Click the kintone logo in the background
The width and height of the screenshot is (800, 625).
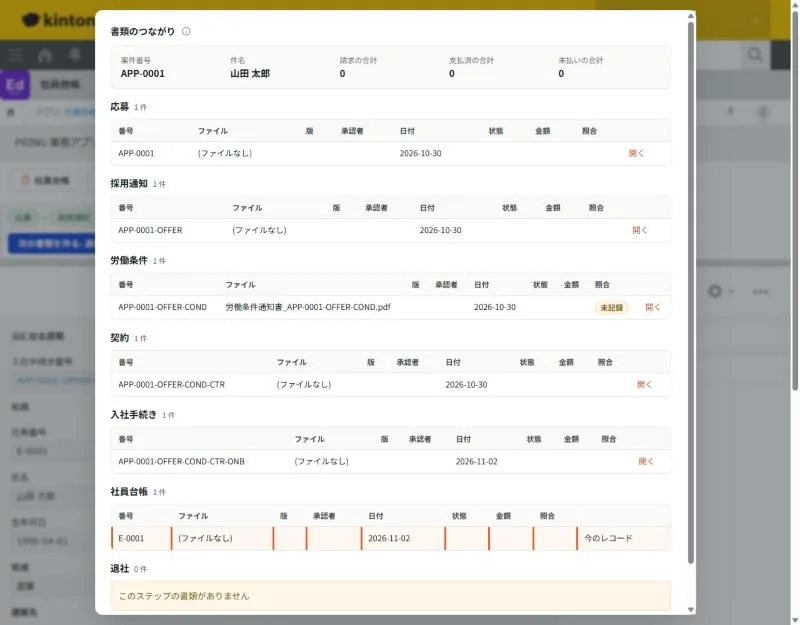tap(59, 20)
